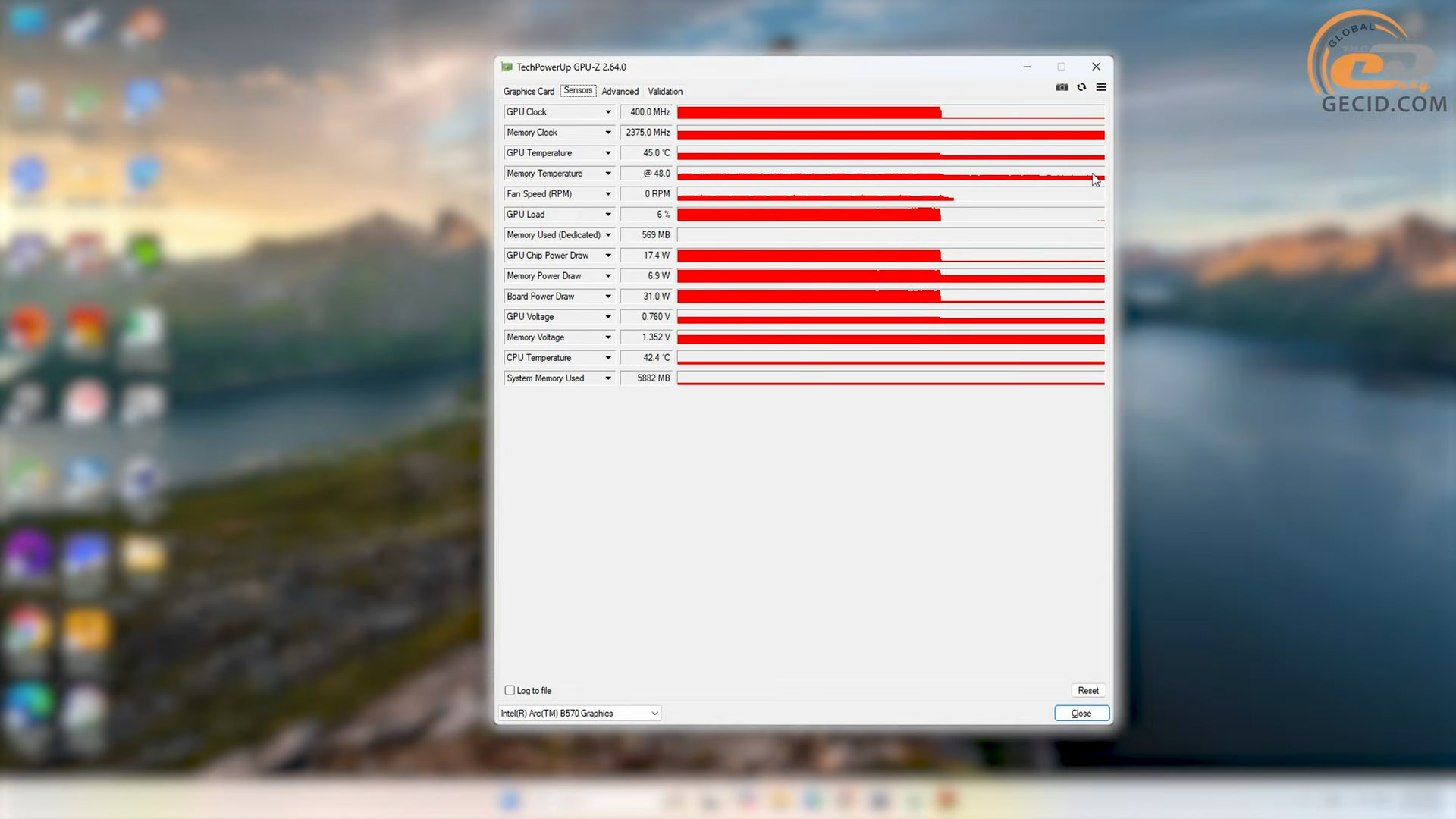The height and width of the screenshot is (819, 1456).
Task: Go to the Validation tab
Action: [665, 91]
